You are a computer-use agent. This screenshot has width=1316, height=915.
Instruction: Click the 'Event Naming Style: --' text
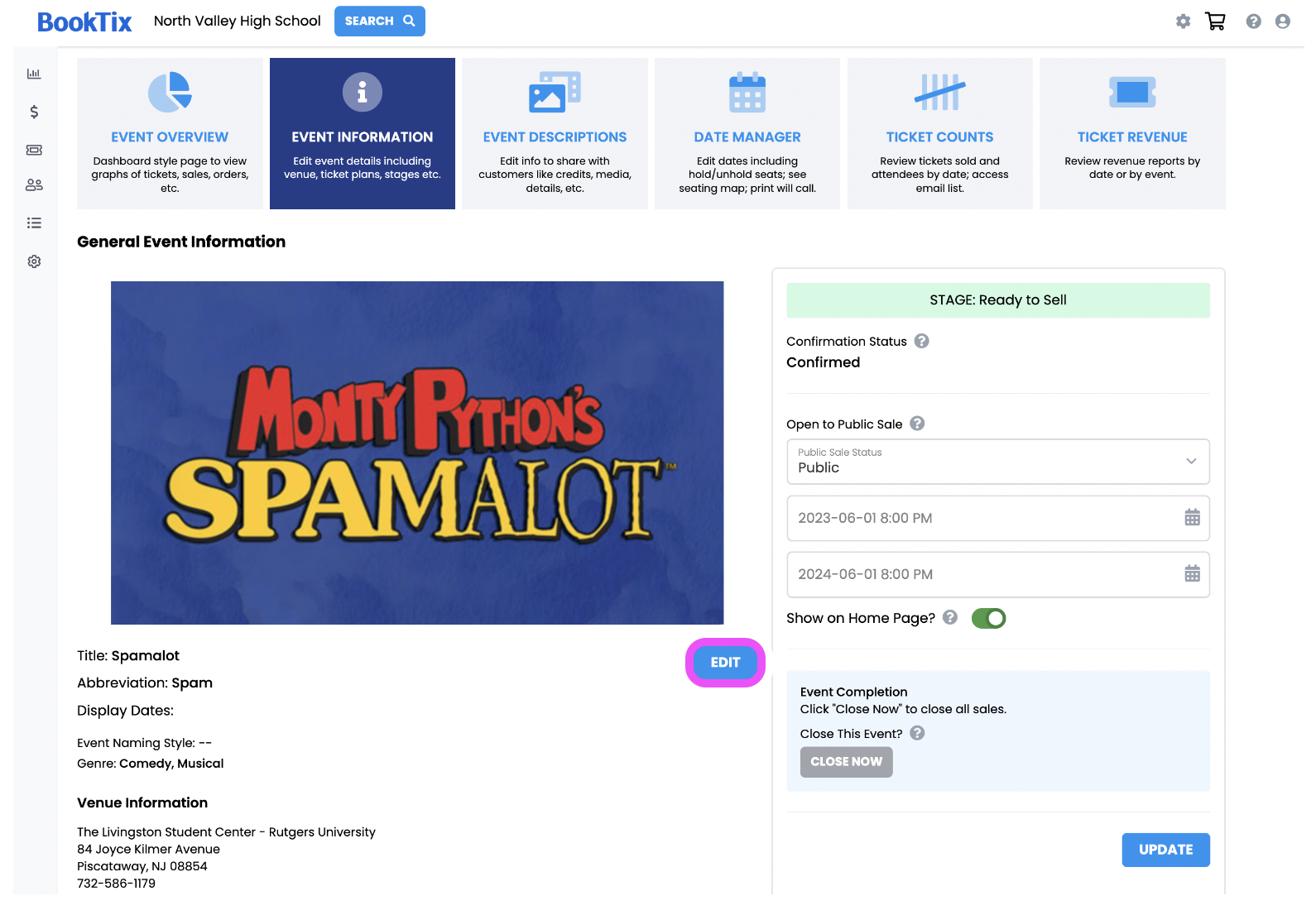(145, 743)
